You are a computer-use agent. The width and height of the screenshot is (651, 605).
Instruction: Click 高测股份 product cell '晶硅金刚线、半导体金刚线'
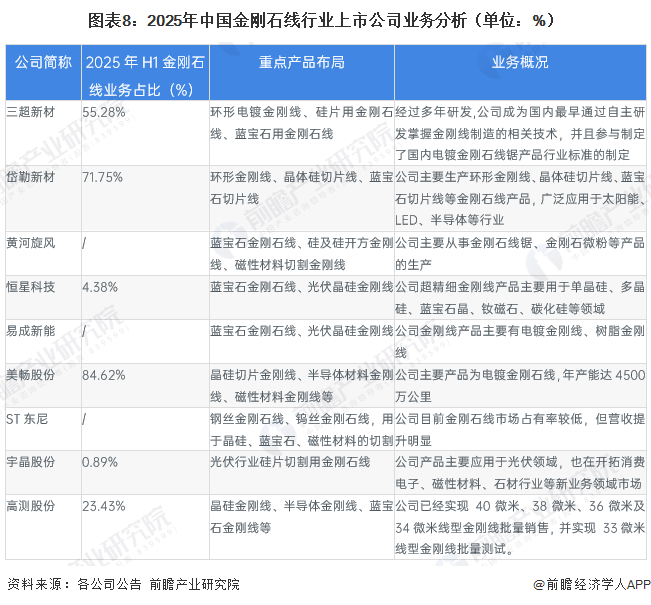coord(284,506)
